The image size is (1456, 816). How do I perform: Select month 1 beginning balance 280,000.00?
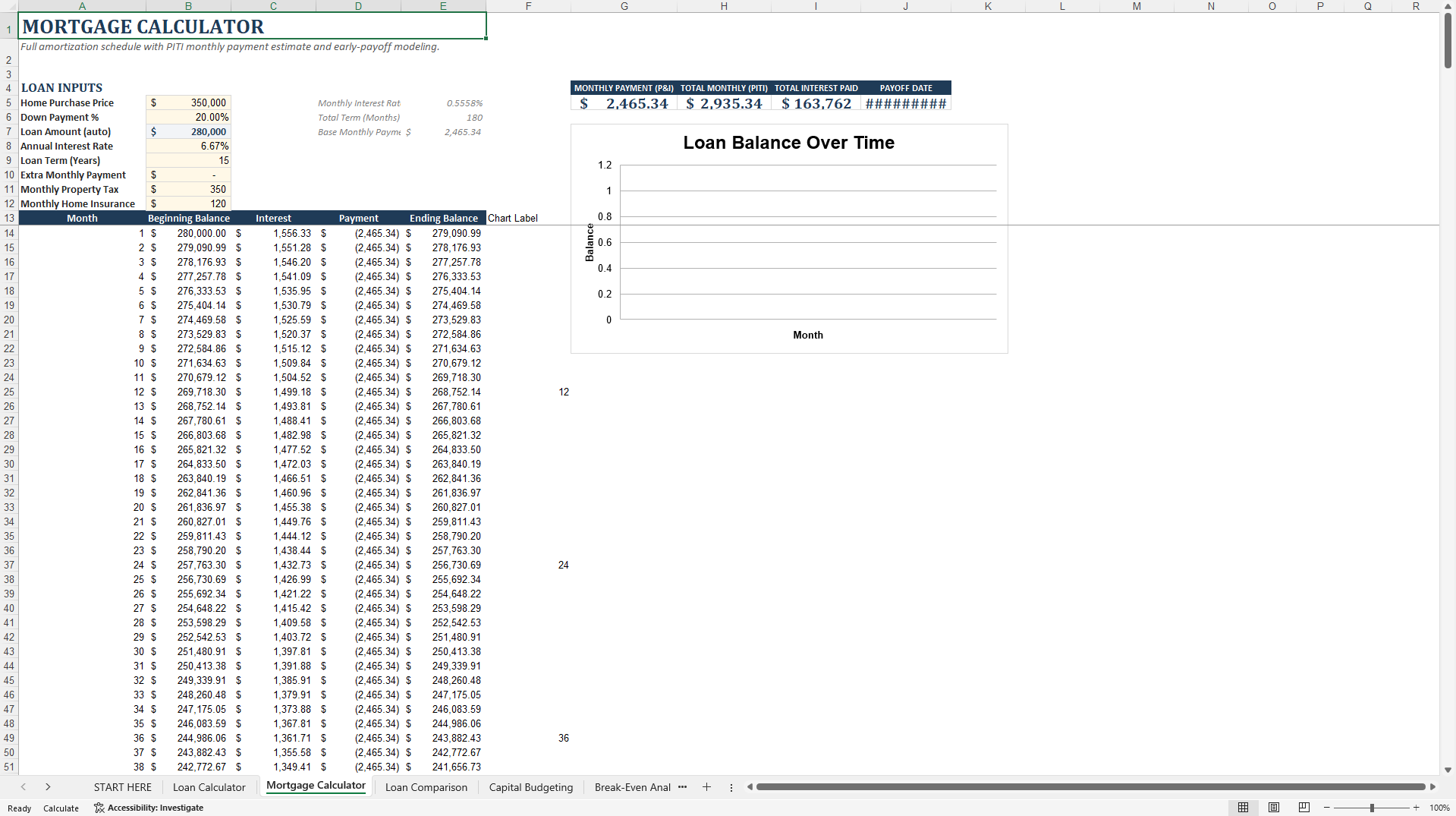(188, 234)
